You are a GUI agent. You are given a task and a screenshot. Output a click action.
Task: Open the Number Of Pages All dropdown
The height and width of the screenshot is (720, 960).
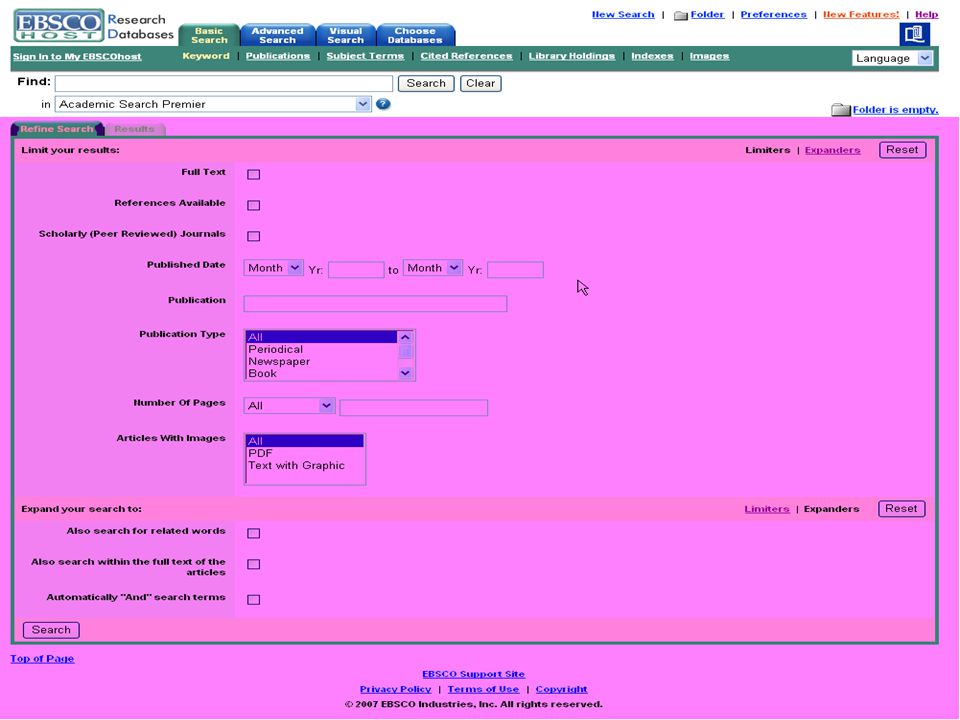289,406
